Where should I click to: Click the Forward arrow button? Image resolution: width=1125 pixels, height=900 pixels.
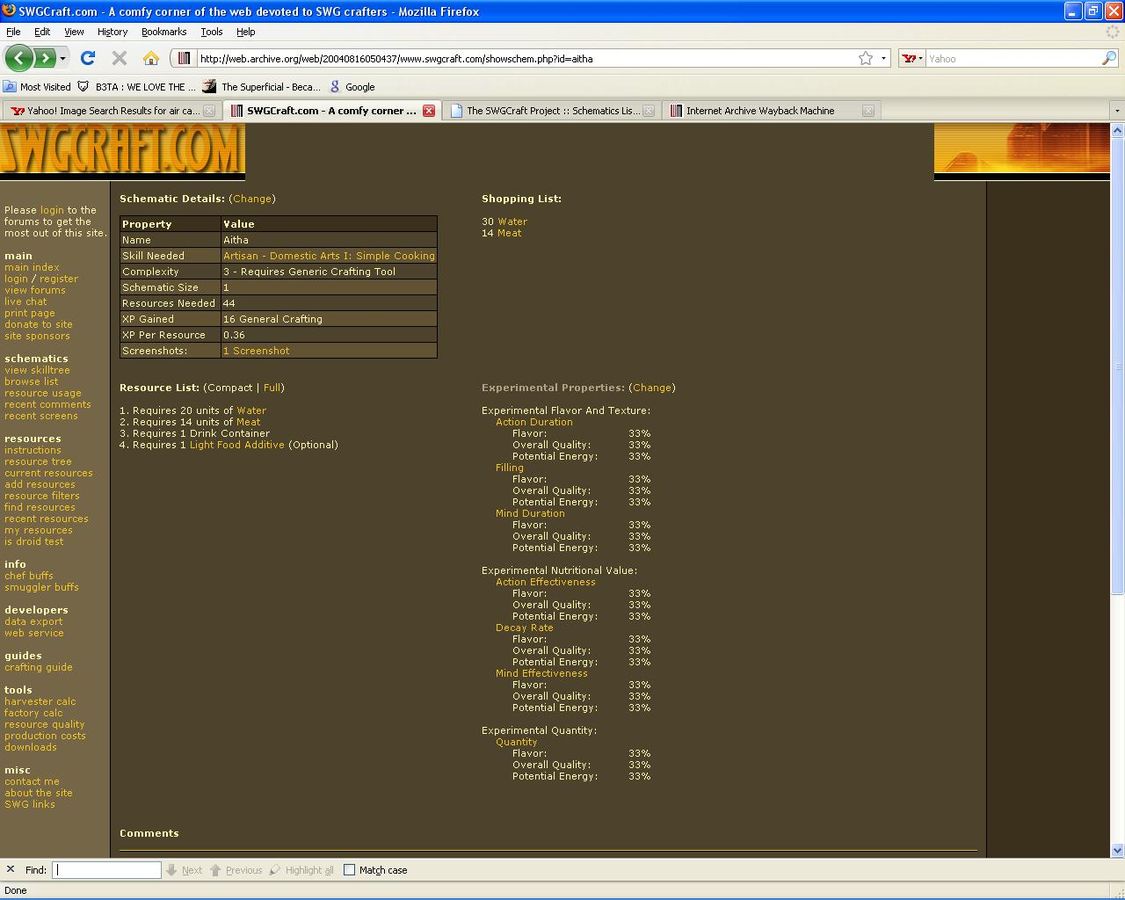[x=45, y=58]
